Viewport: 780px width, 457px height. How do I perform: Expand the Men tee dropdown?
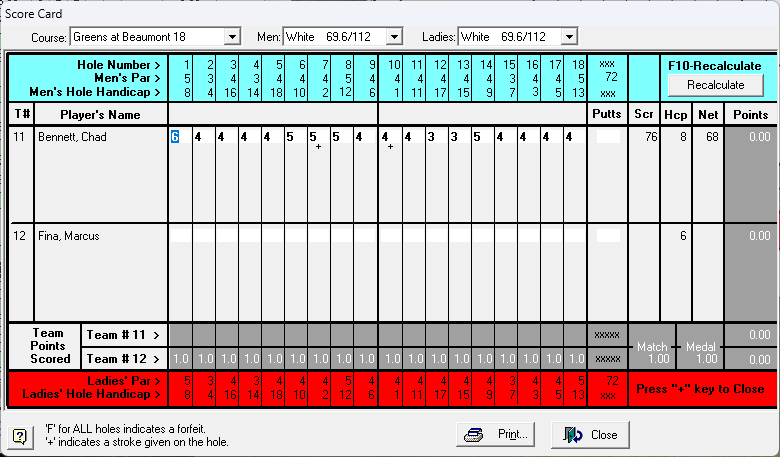tap(393, 37)
